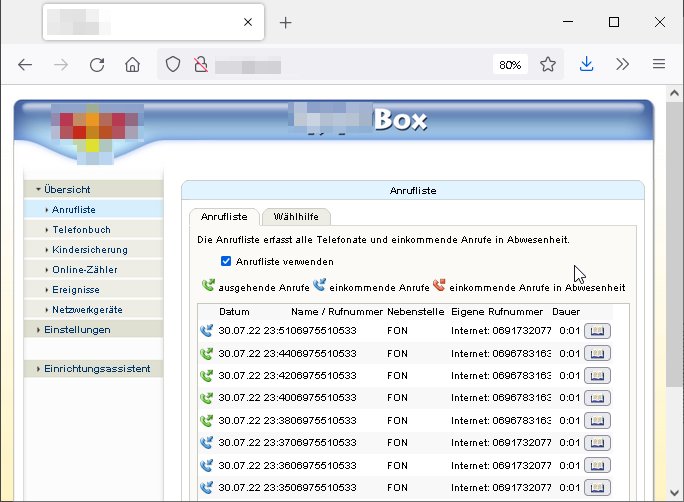Uncheck Anrufliste verwenden checkbox
The image size is (684, 502).
tap(226, 261)
